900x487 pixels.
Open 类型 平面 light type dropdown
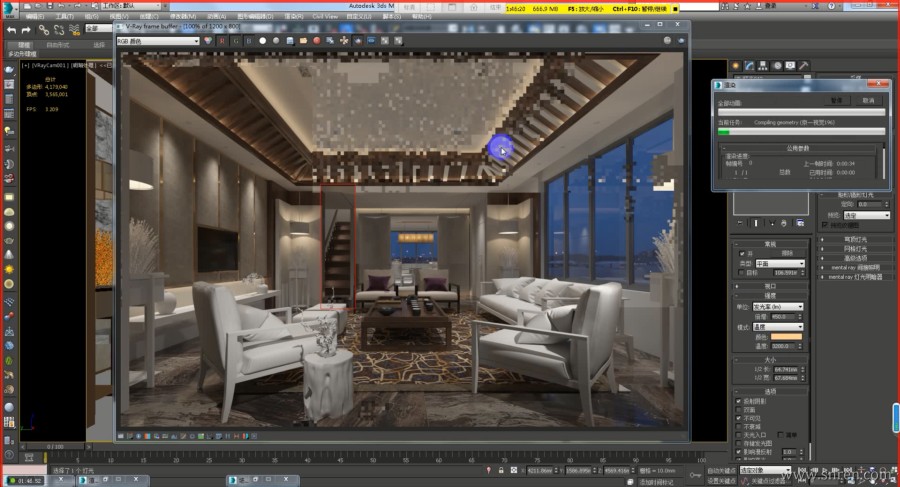click(x=780, y=263)
